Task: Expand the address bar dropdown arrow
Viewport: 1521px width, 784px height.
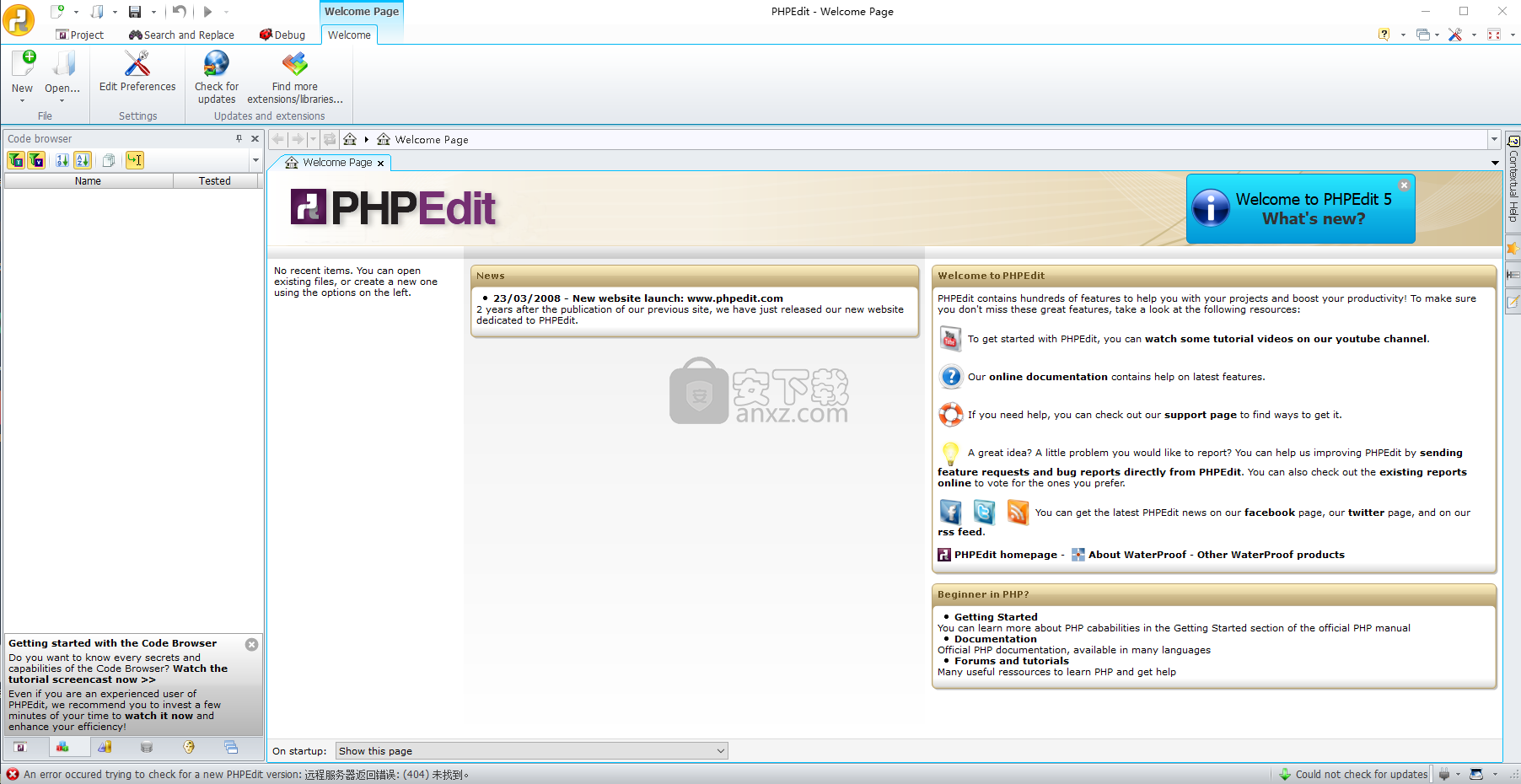Action: point(1494,139)
